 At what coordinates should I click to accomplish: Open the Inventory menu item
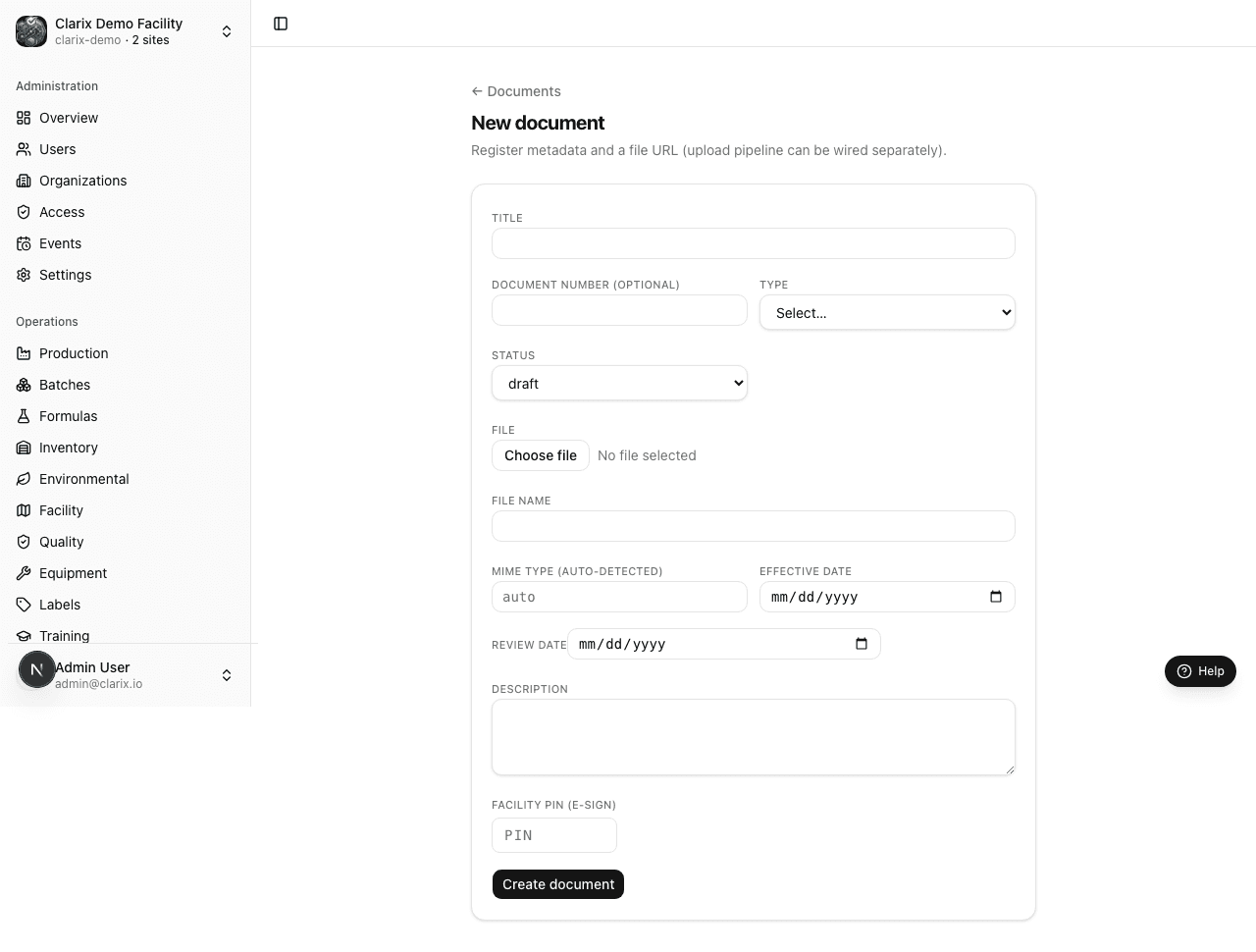click(126, 448)
